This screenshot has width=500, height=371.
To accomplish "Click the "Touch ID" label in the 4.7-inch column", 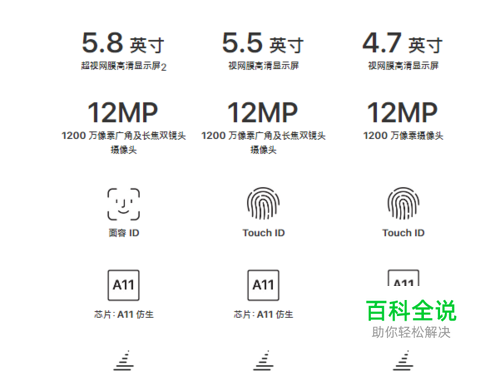I will point(403,233).
